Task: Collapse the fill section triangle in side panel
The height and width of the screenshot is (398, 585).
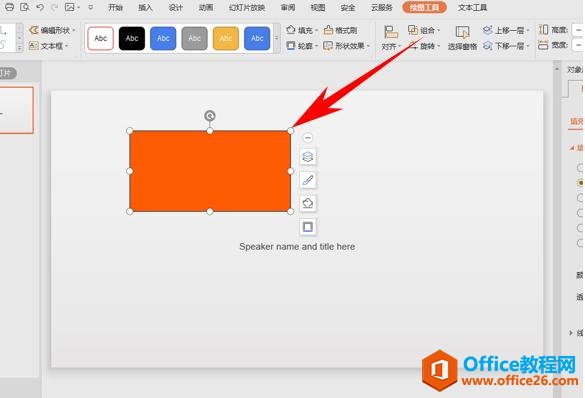Action: [572, 148]
